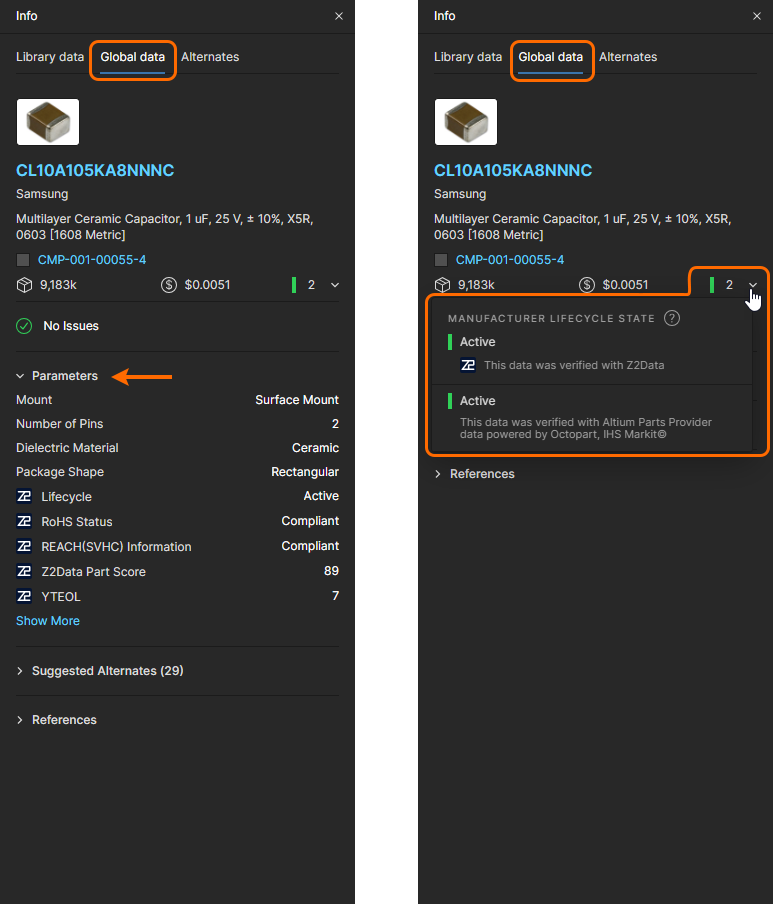Click Rectangular package shape value
Screen dimensions: 773x904
[305, 472]
